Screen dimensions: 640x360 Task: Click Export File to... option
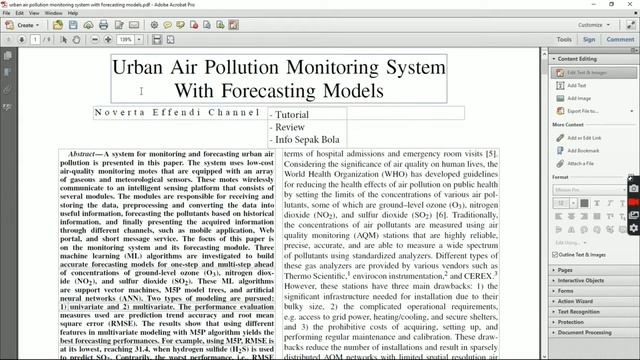578,111
